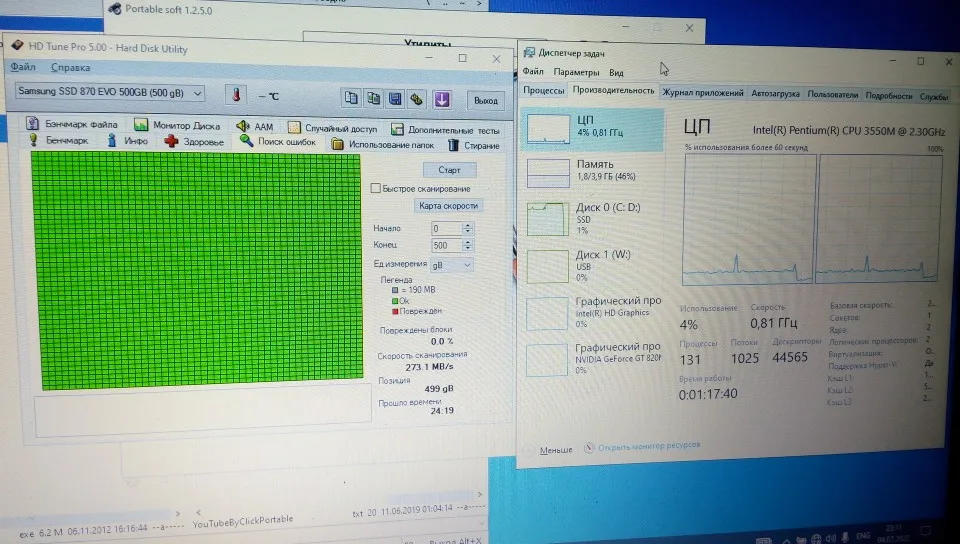
Task: Show hidden tray icons chevron
Action: pyautogui.click(x=786, y=540)
